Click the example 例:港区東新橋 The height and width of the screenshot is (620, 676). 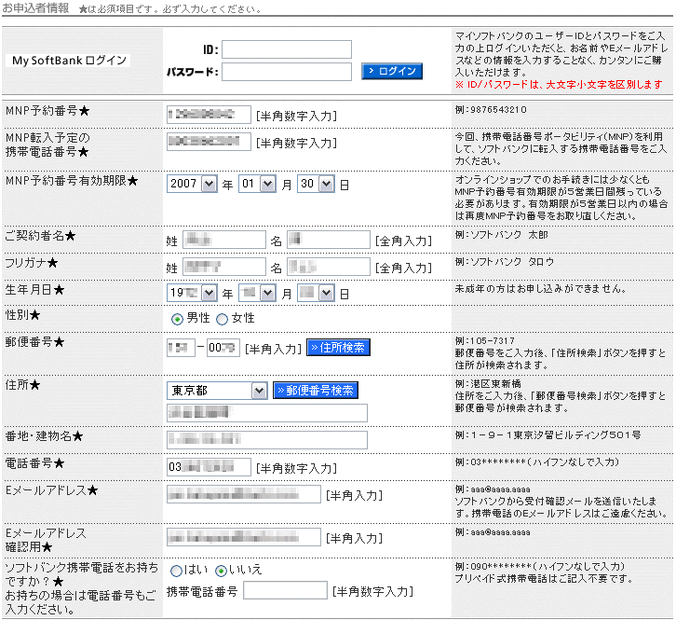pos(488,384)
